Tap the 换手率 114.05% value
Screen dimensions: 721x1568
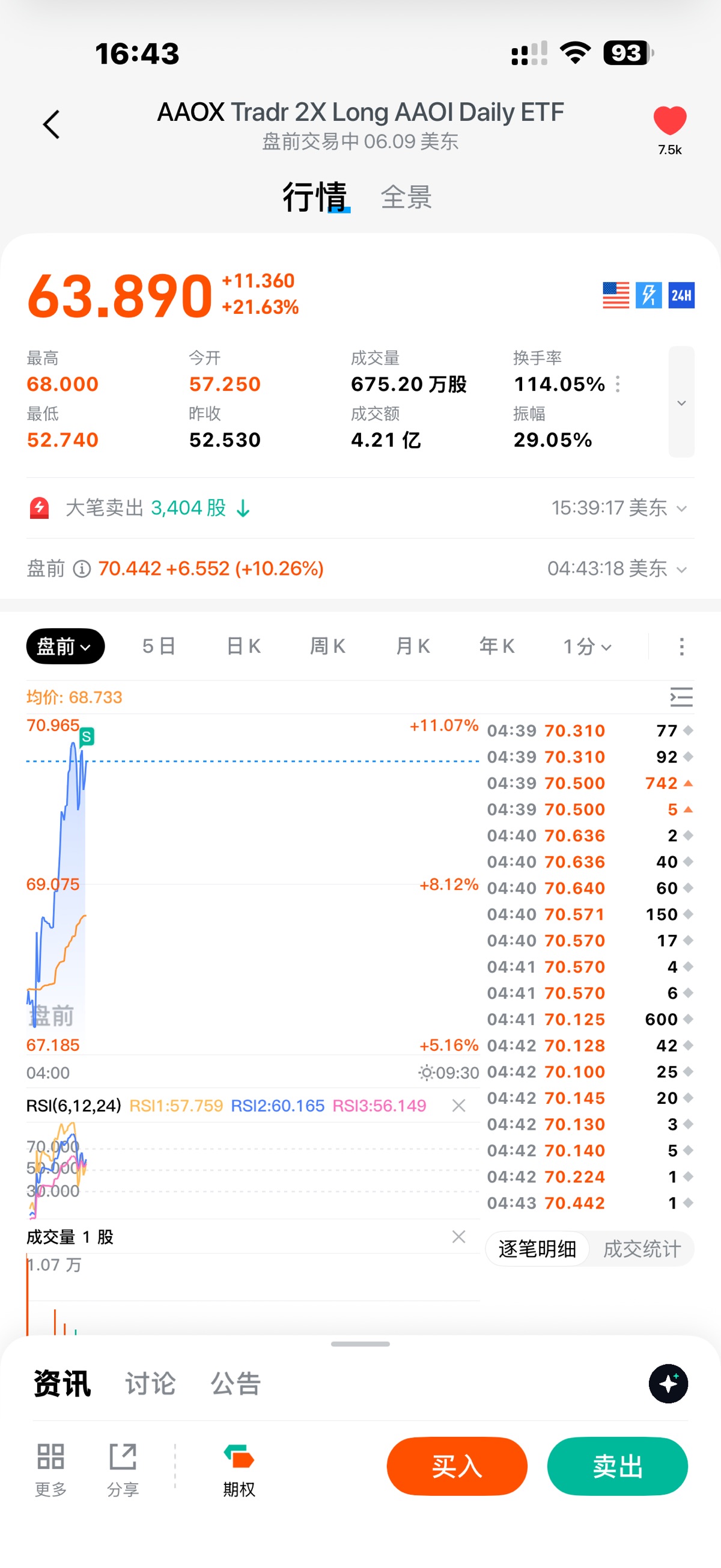(x=559, y=384)
